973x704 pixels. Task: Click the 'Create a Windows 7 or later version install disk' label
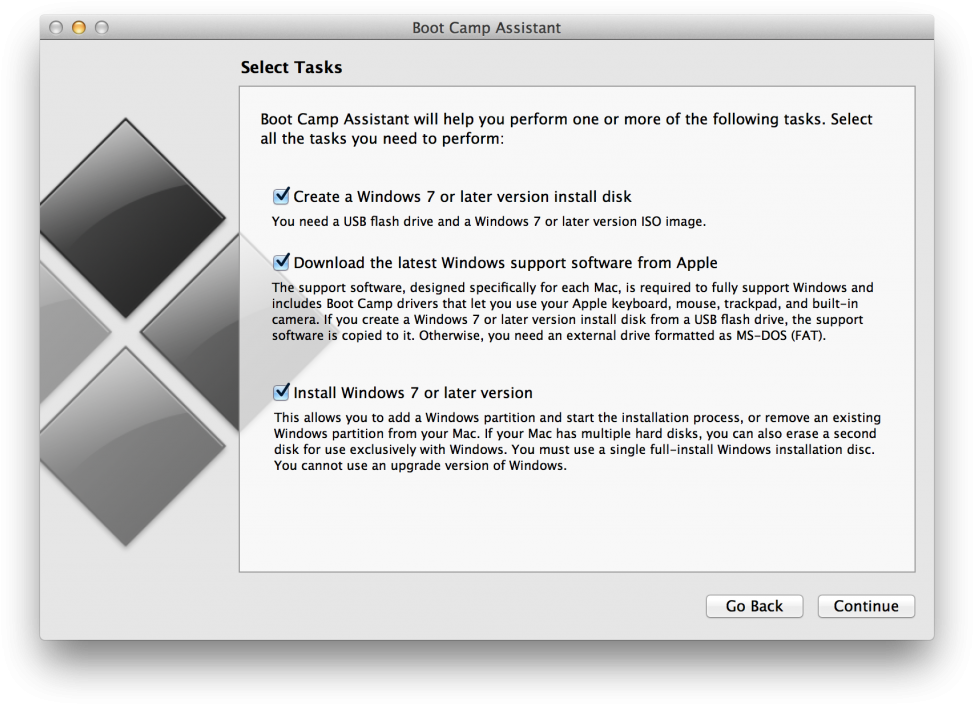point(462,197)
